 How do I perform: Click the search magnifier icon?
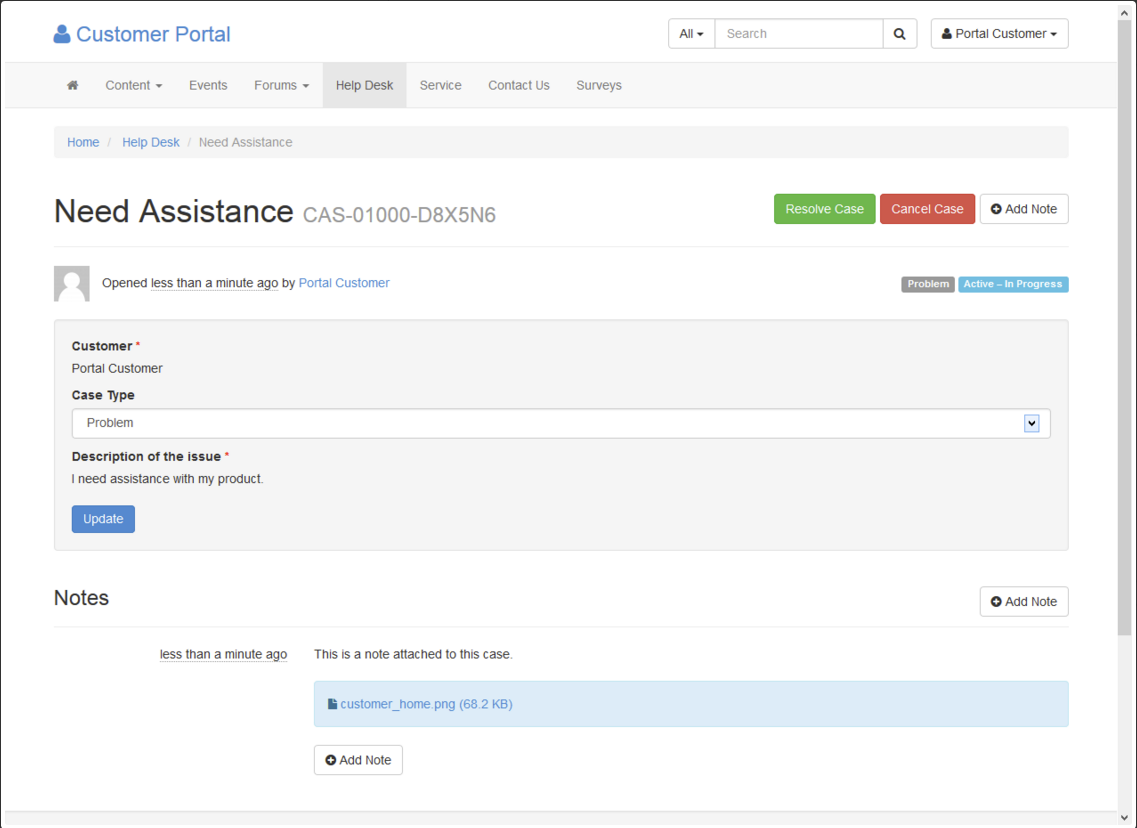900,34
